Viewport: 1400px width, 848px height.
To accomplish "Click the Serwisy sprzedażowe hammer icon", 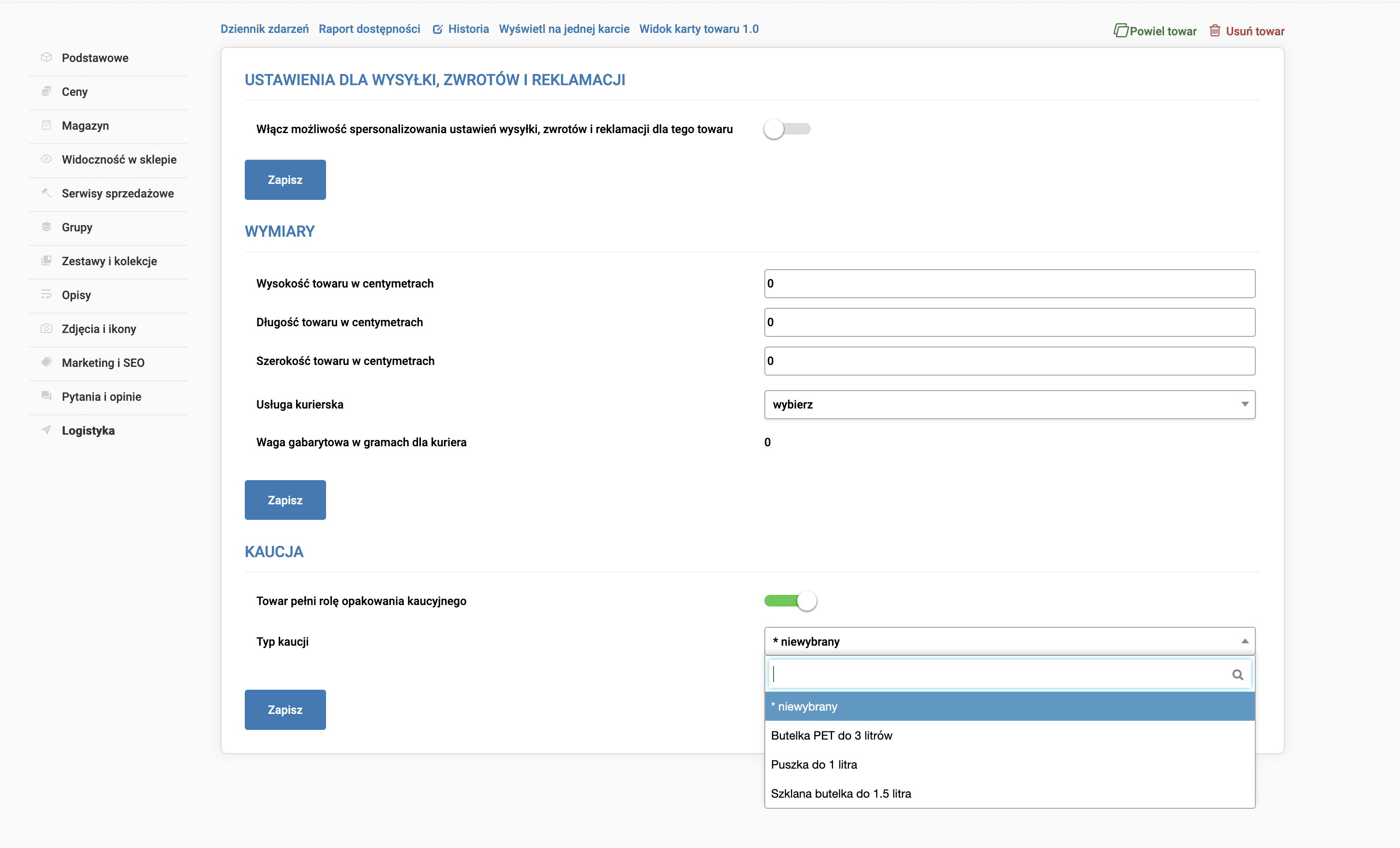I will tap(46, 193).
